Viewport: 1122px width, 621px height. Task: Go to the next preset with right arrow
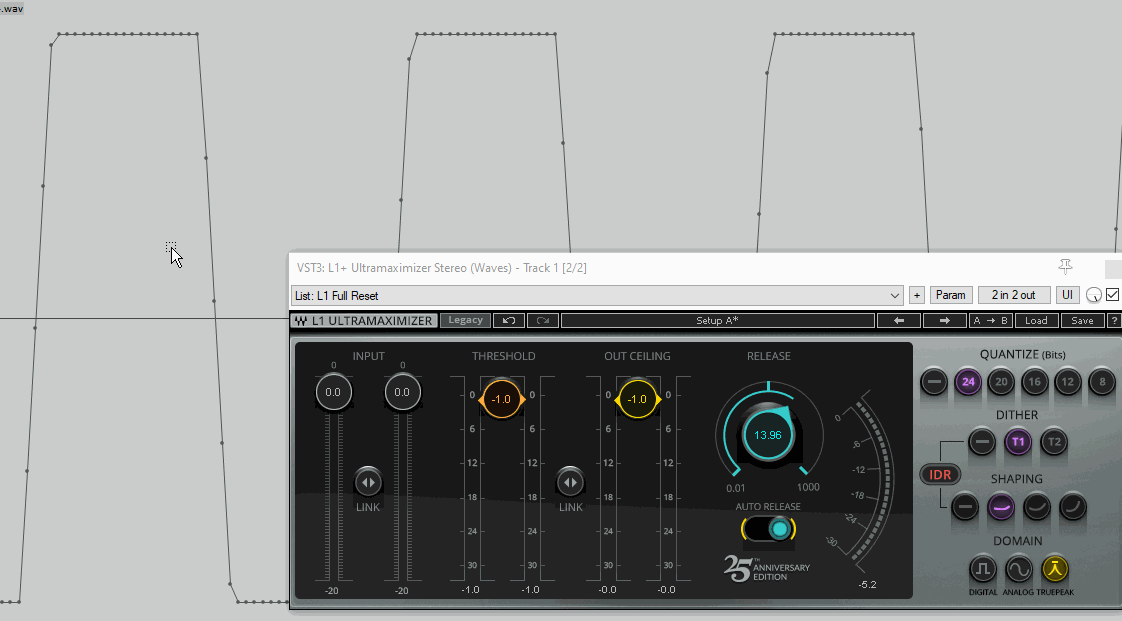(x=945, y=321)
